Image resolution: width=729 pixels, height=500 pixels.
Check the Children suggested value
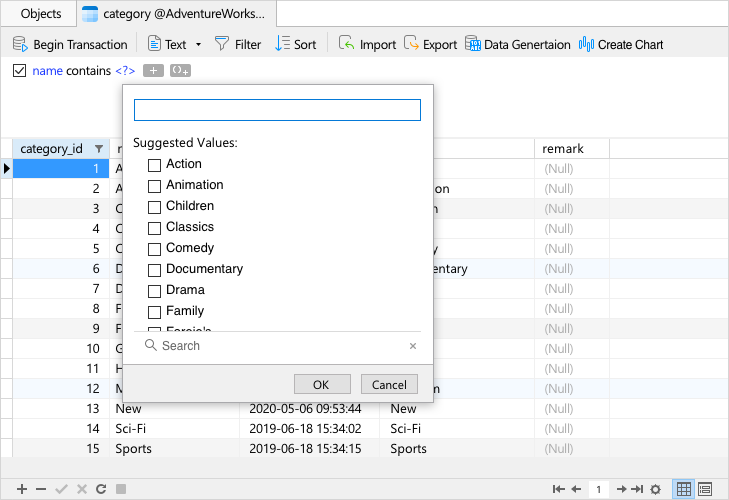tap(154, 207)
